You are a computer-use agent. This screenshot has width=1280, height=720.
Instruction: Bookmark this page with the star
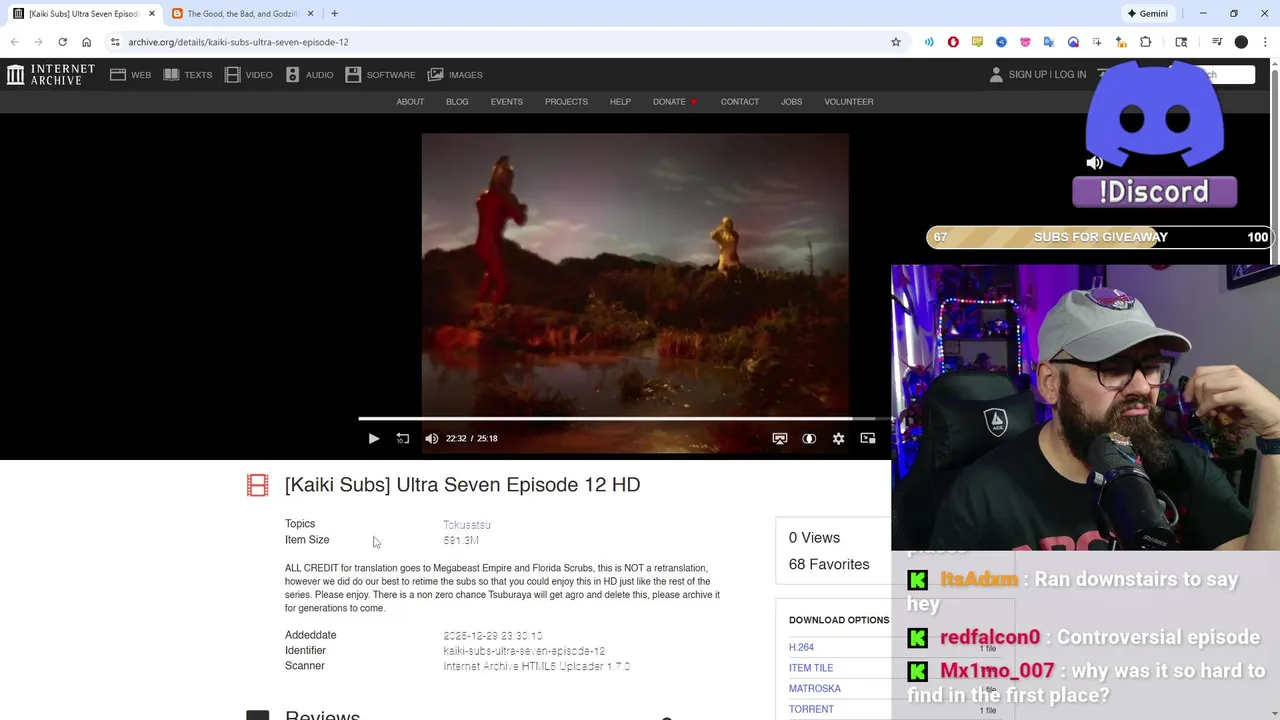[896, 42]
